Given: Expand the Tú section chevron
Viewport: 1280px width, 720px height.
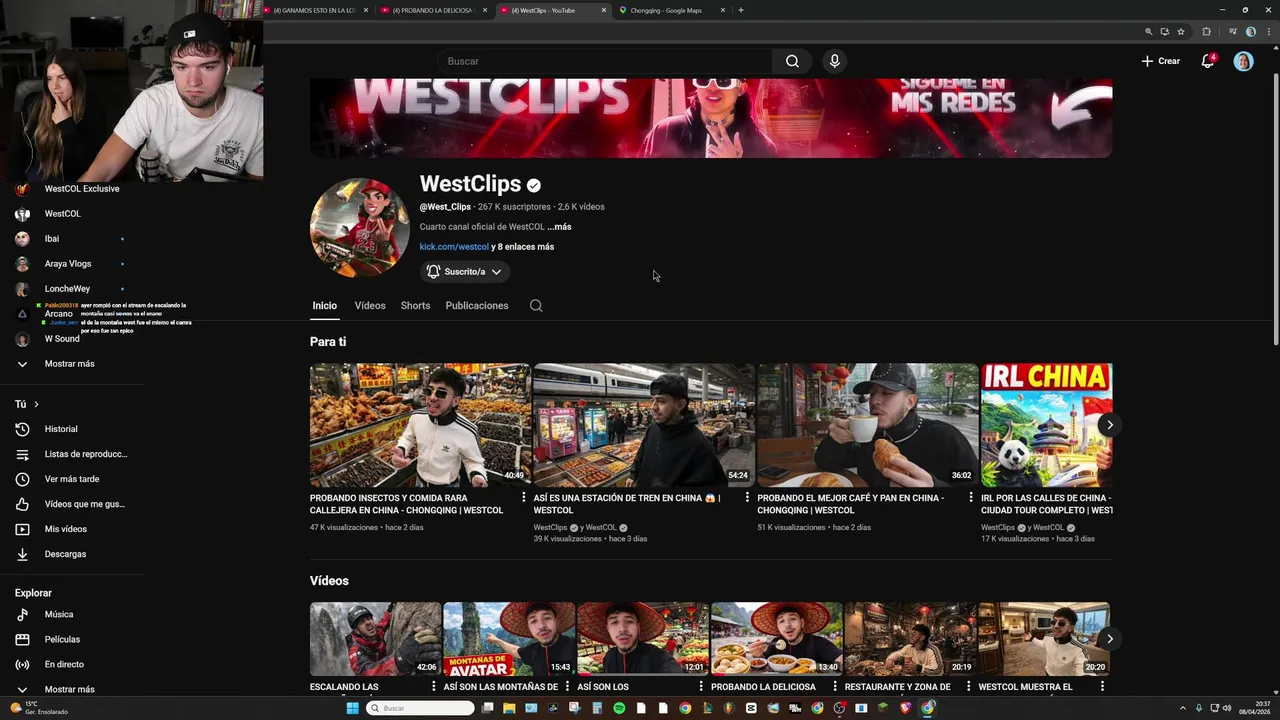Looking at the screenshot, I should pos(36,404).
